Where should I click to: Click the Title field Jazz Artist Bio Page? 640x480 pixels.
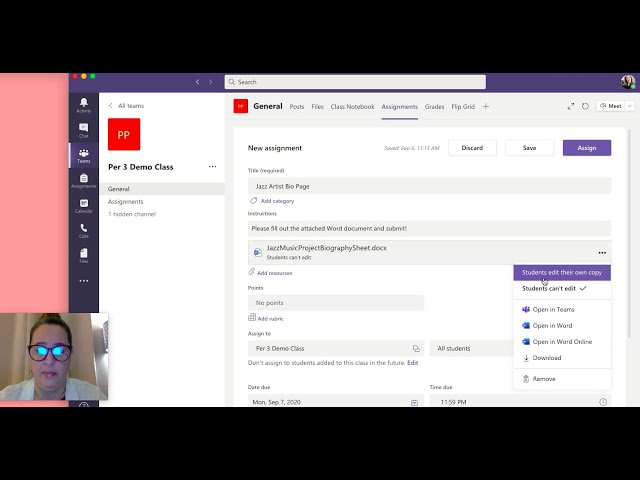429,186
